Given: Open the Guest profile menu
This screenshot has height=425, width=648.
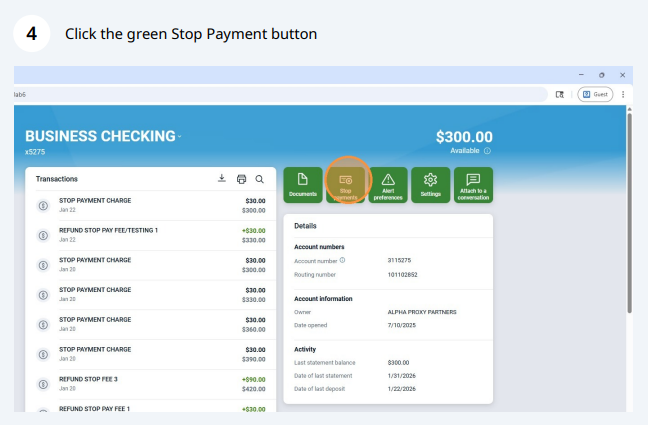Looking at the screenshot, I should coord(594,94).
